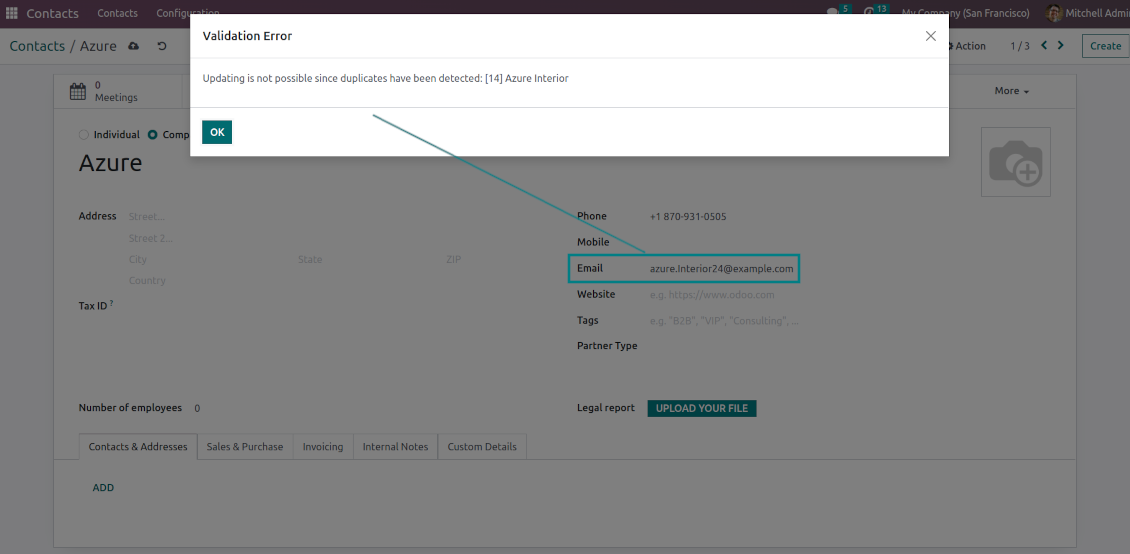The width and height of the screenshot is (1130, 554).
Task: Open the apps grid menu icon
Action: point(12,13)
